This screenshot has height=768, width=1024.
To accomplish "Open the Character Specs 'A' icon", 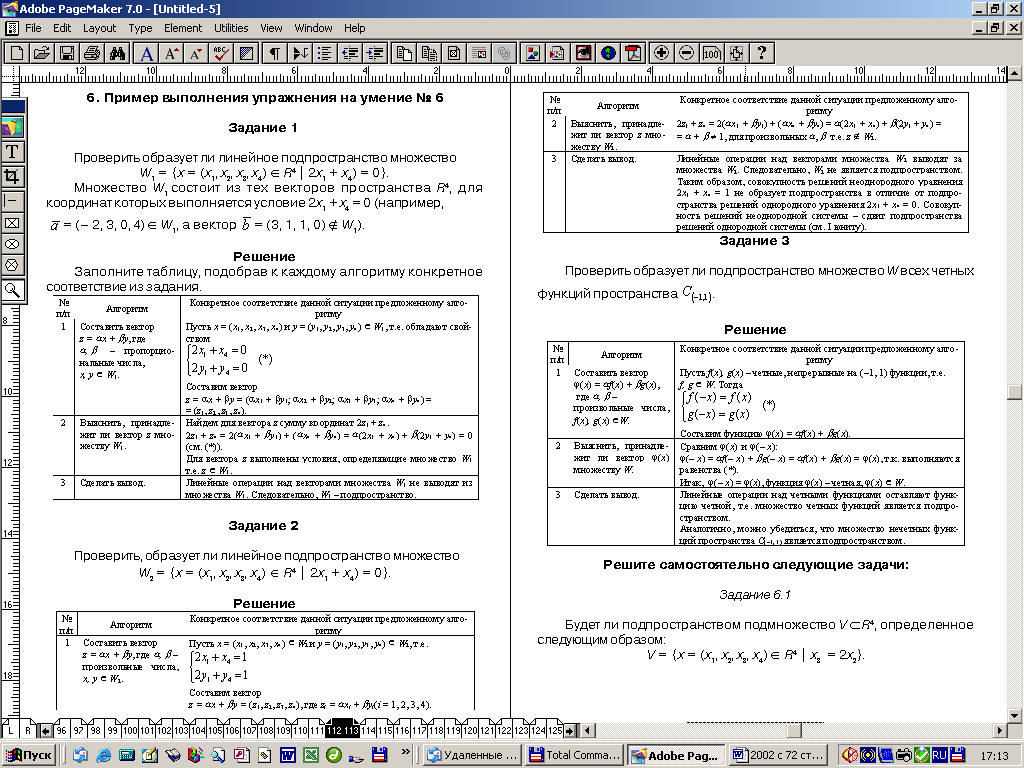I will point(147,53).
